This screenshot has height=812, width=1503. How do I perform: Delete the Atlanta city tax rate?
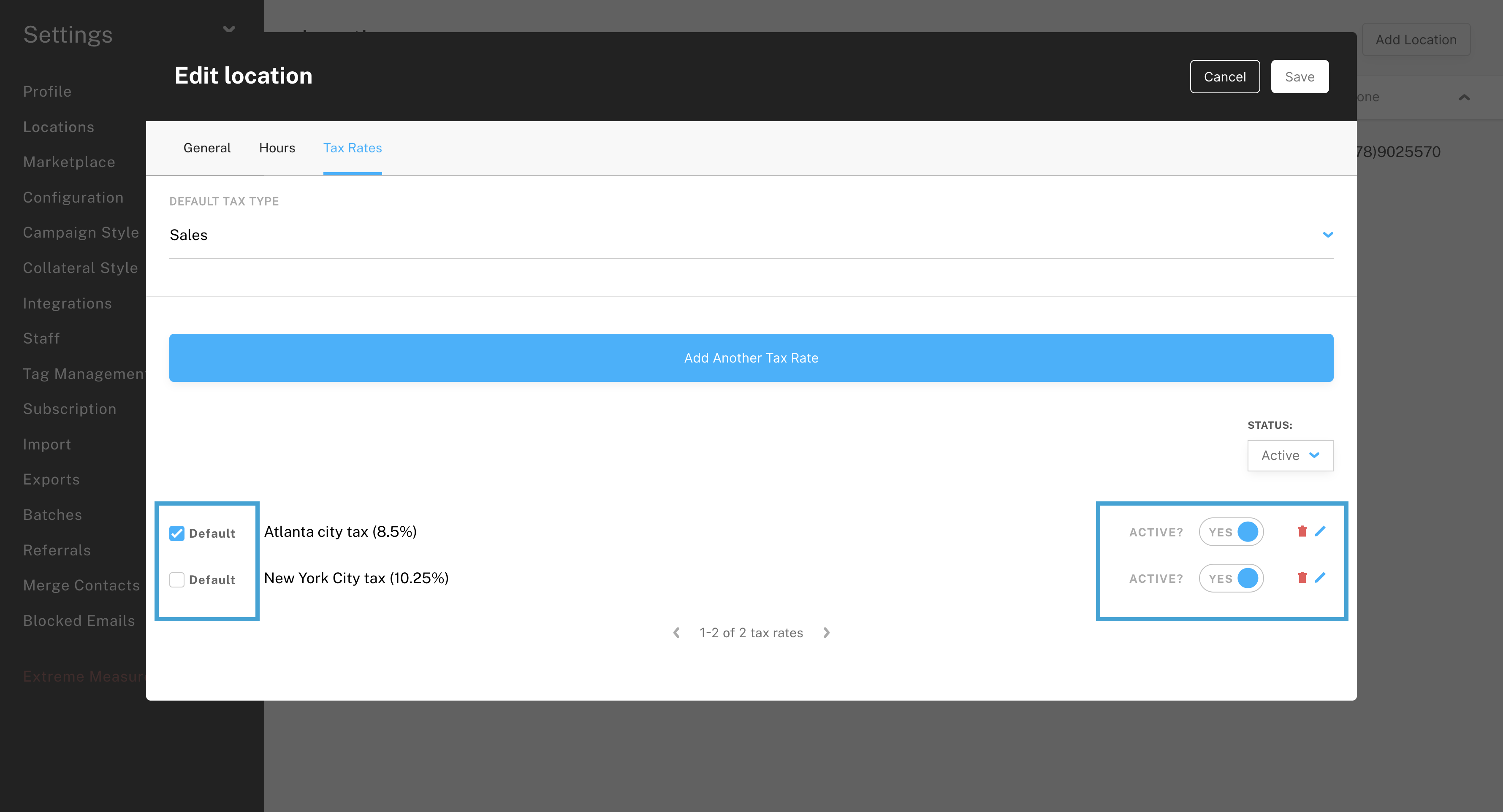pyautogui.click(x=1302, y=531)
